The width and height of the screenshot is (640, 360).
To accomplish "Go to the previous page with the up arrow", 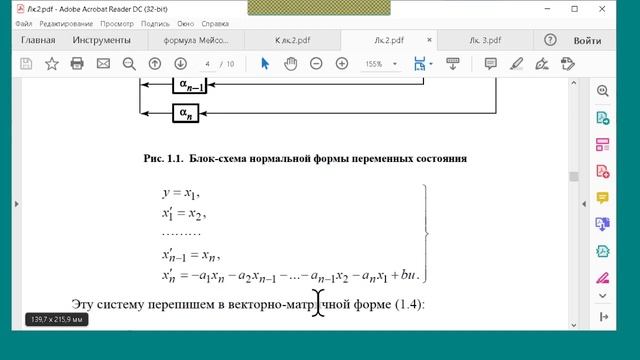I will (155, 64).
